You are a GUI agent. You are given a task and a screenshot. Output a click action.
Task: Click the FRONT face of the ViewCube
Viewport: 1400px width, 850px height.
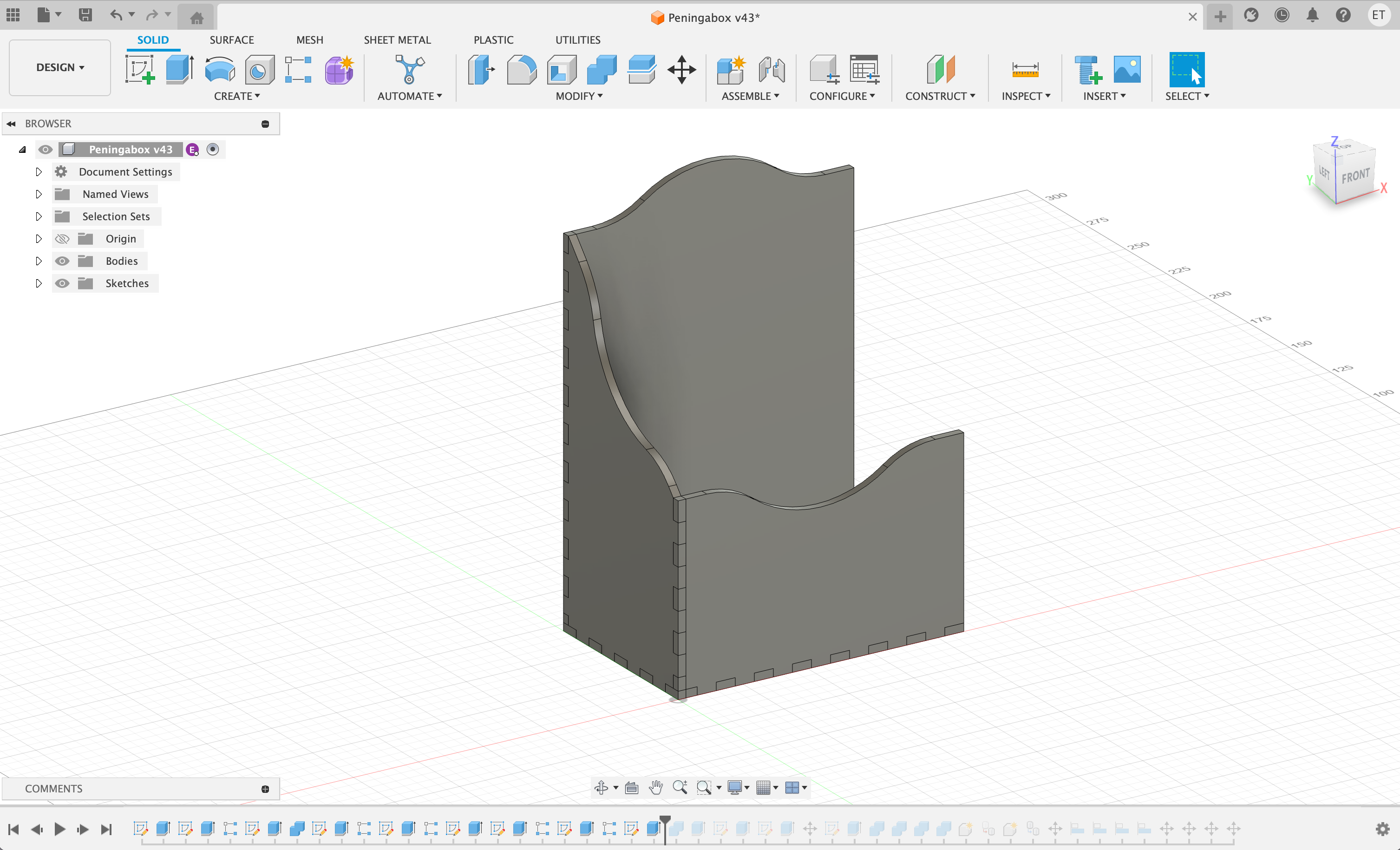(1356, 176)
